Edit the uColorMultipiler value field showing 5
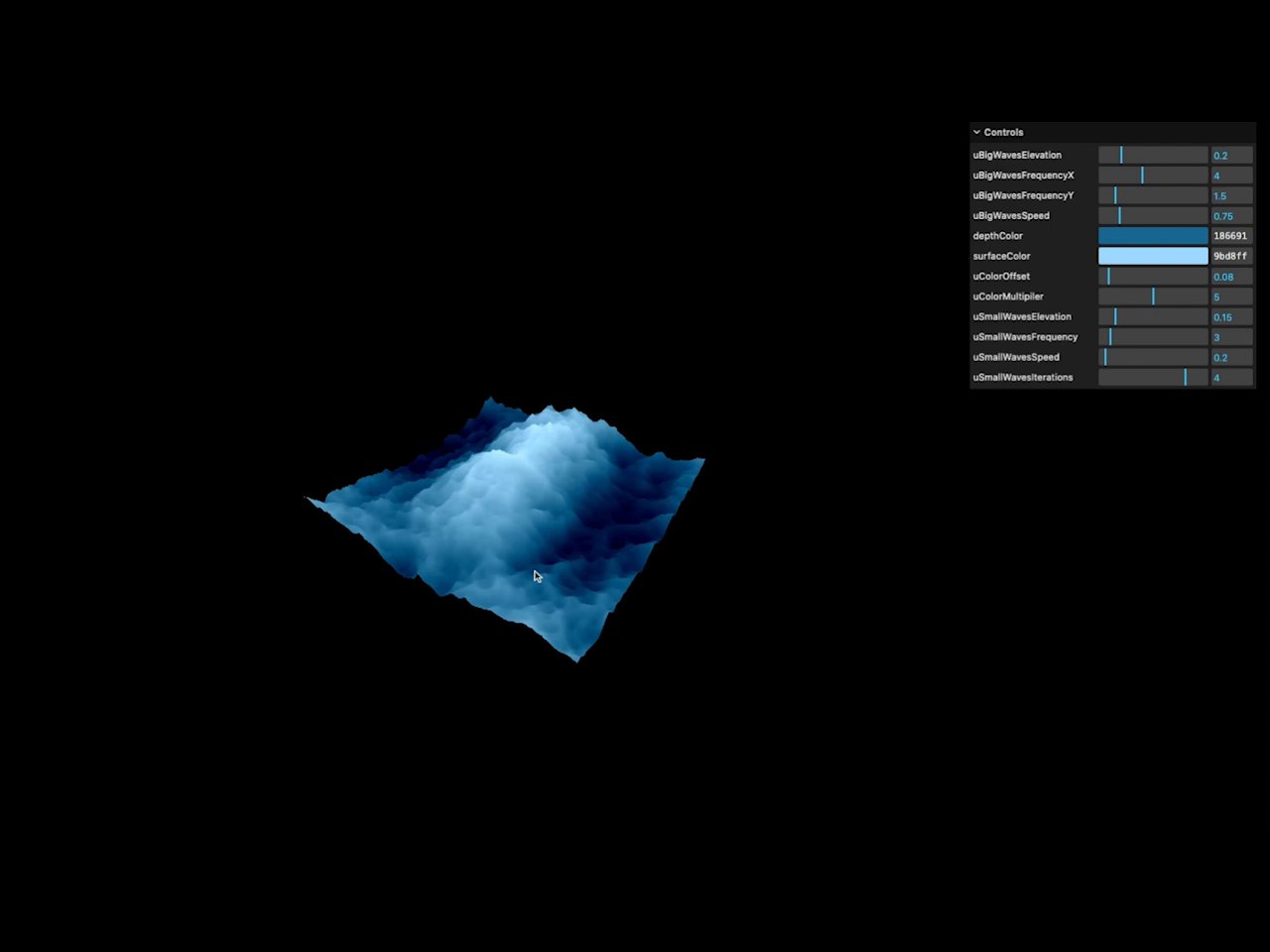The width and height of the screenshot is (1270, 952). pos(1230,297)
